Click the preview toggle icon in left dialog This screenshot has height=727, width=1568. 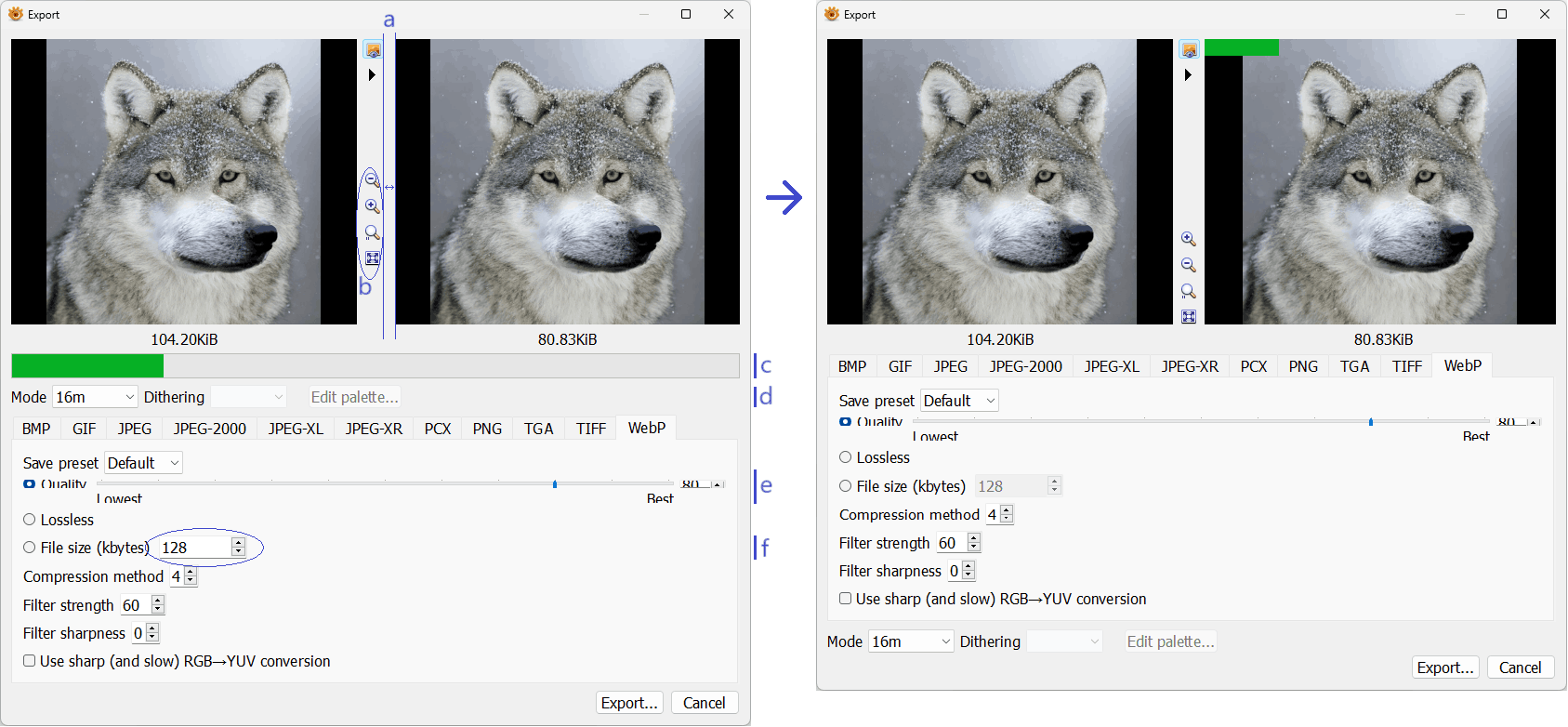373,50
